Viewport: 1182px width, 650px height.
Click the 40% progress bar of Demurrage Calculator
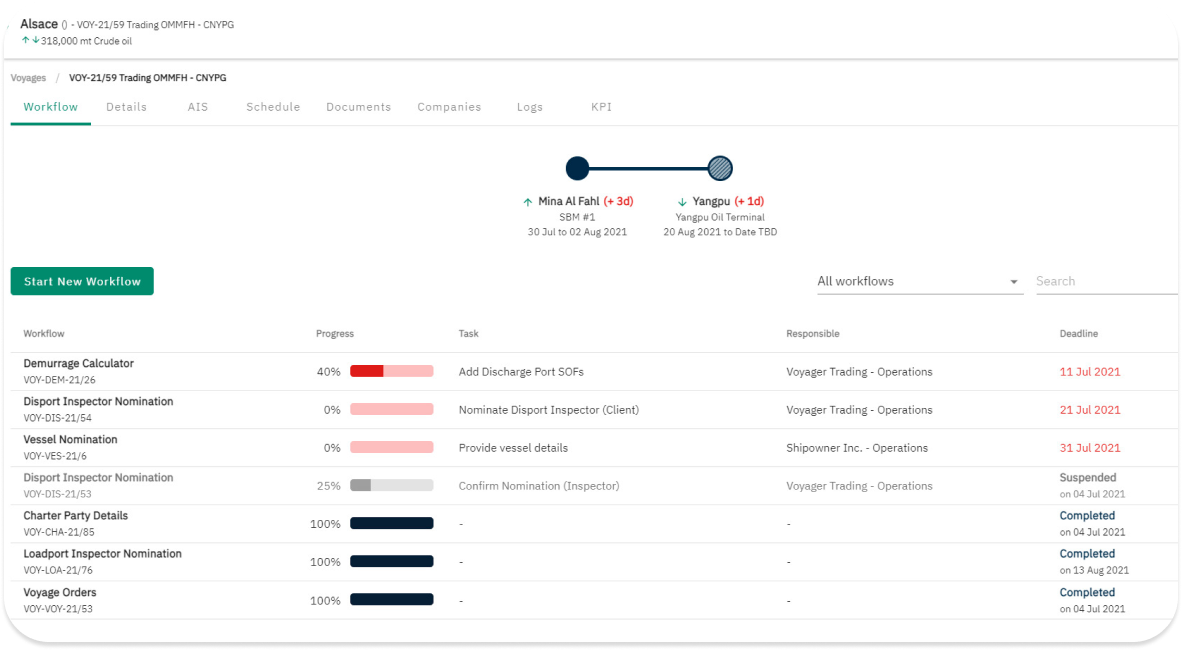coord(392,371)
